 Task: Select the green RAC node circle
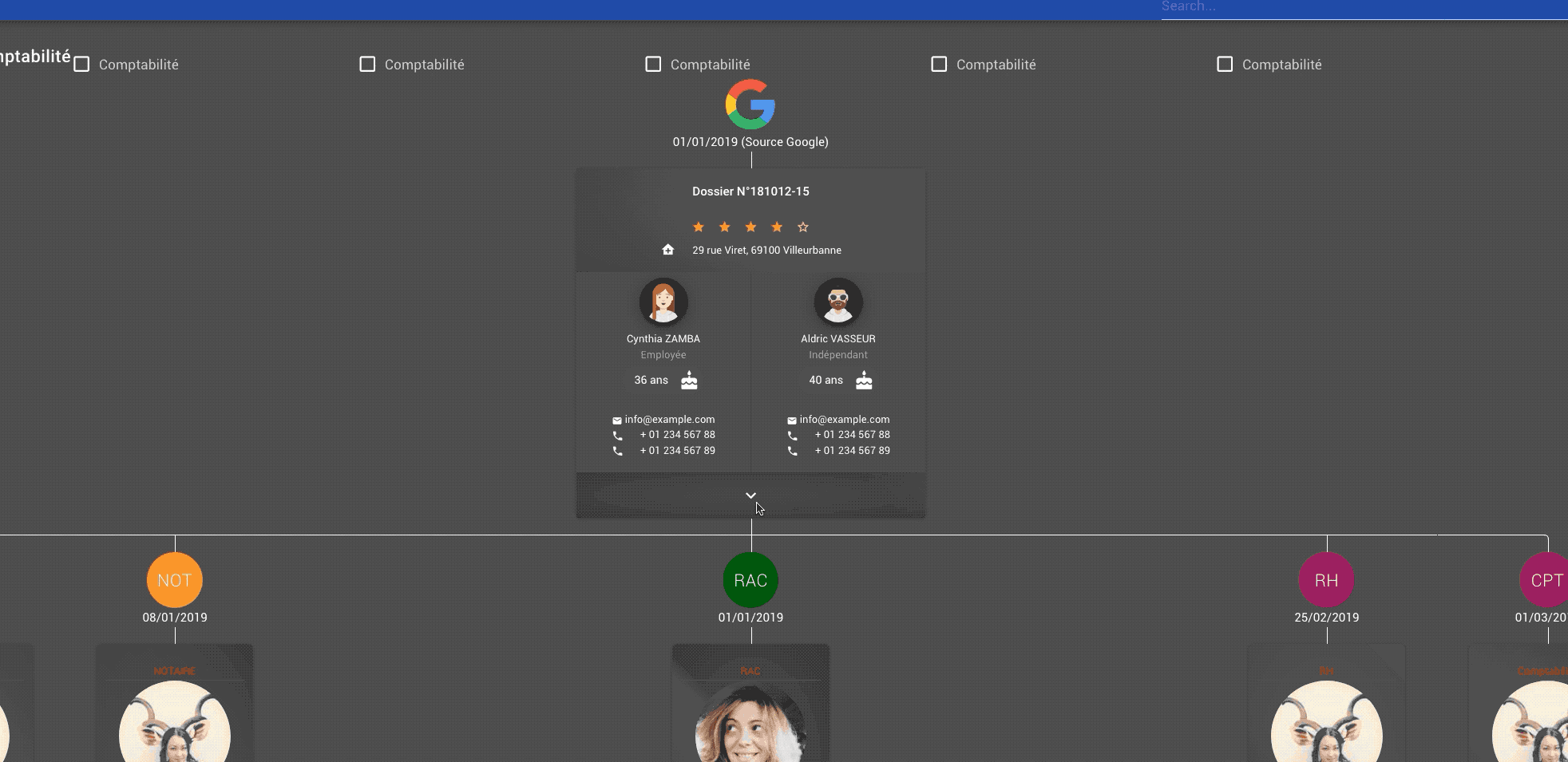pos(750,580)
